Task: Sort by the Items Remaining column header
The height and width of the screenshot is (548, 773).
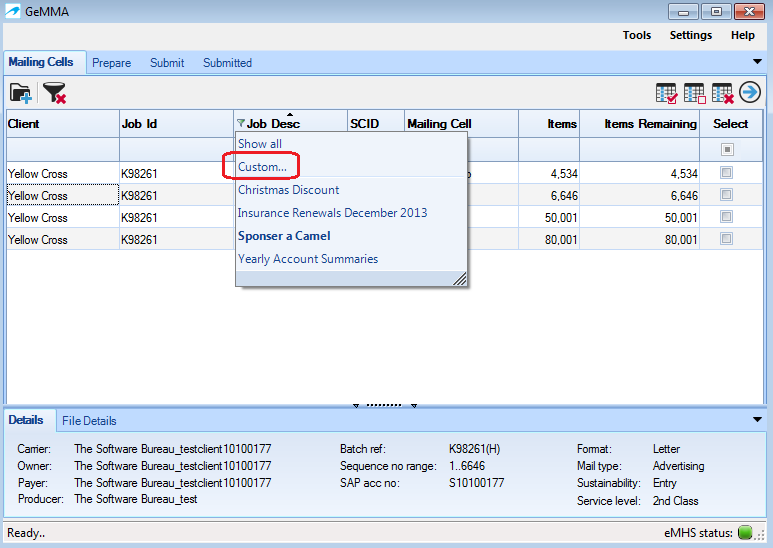Action: point(639,124)
